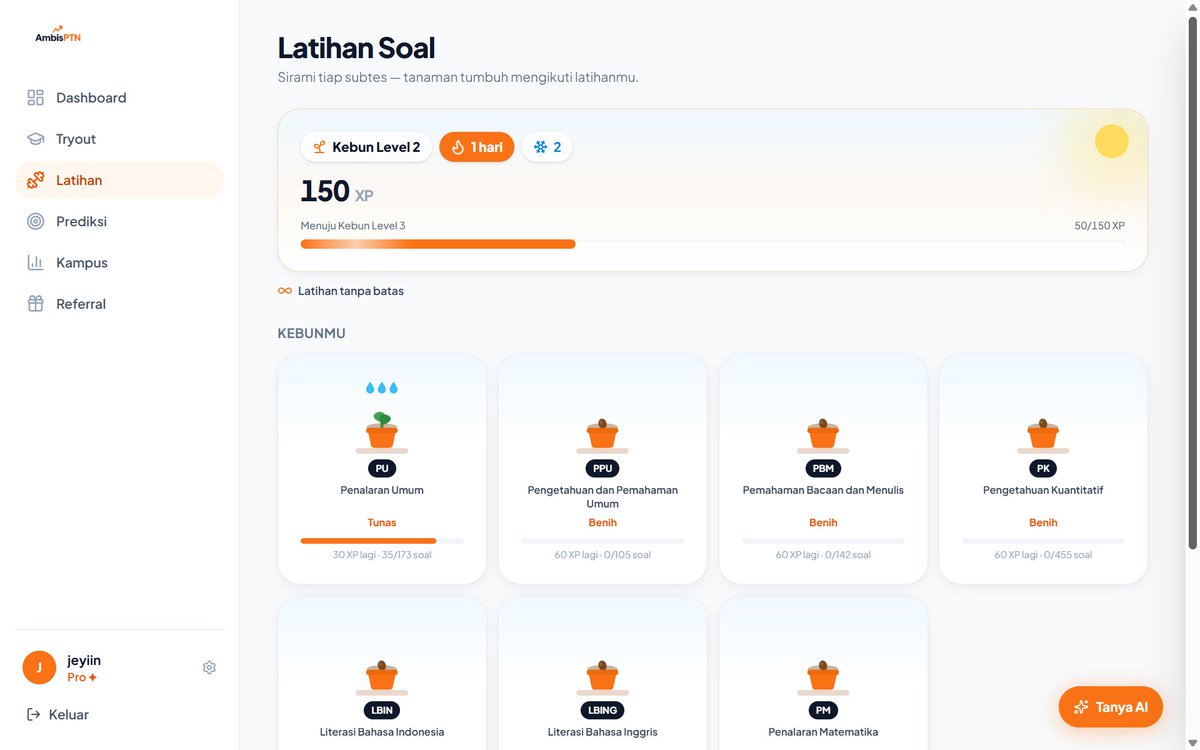Select the Latihan menu item
1200x750 pixels.
pos(120,180)
